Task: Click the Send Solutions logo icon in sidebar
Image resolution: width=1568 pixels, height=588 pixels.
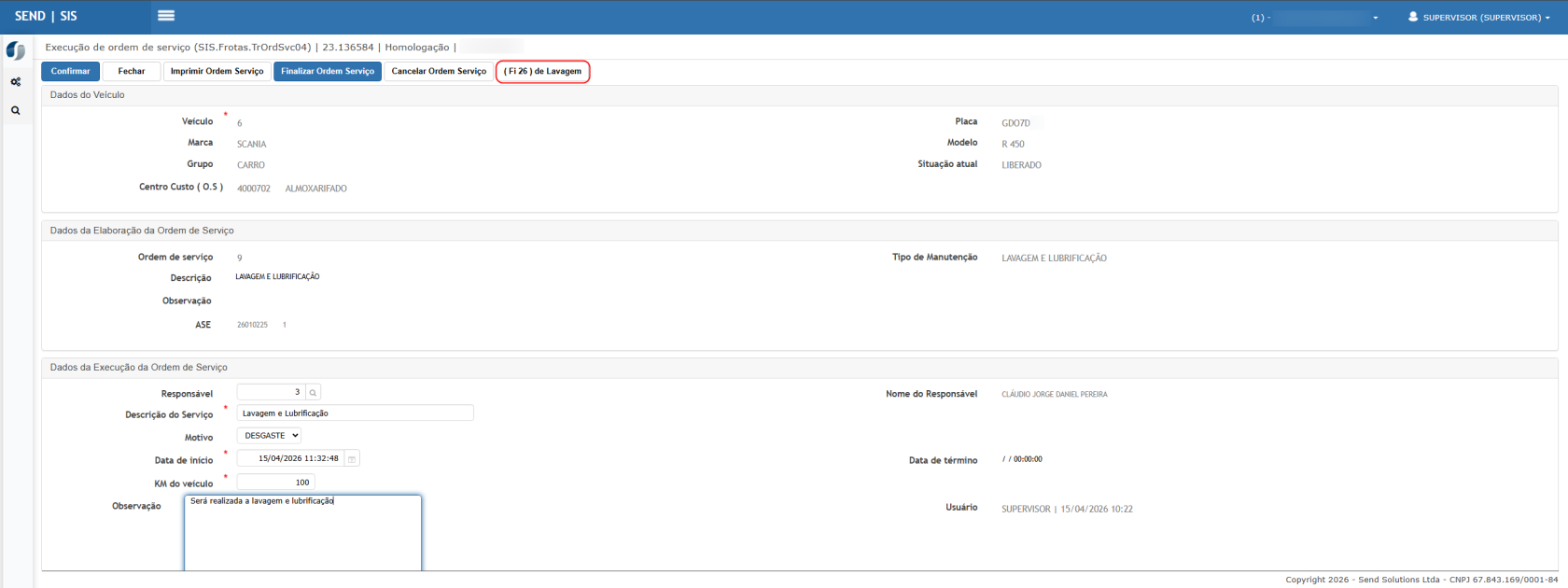Action: (x=16, y=51)
